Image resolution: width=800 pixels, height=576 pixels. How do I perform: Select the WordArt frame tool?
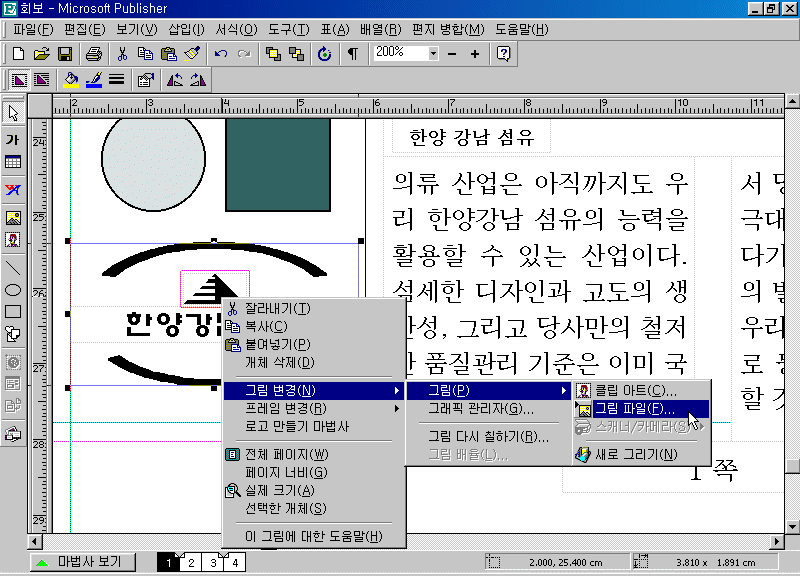coord(13,190)
